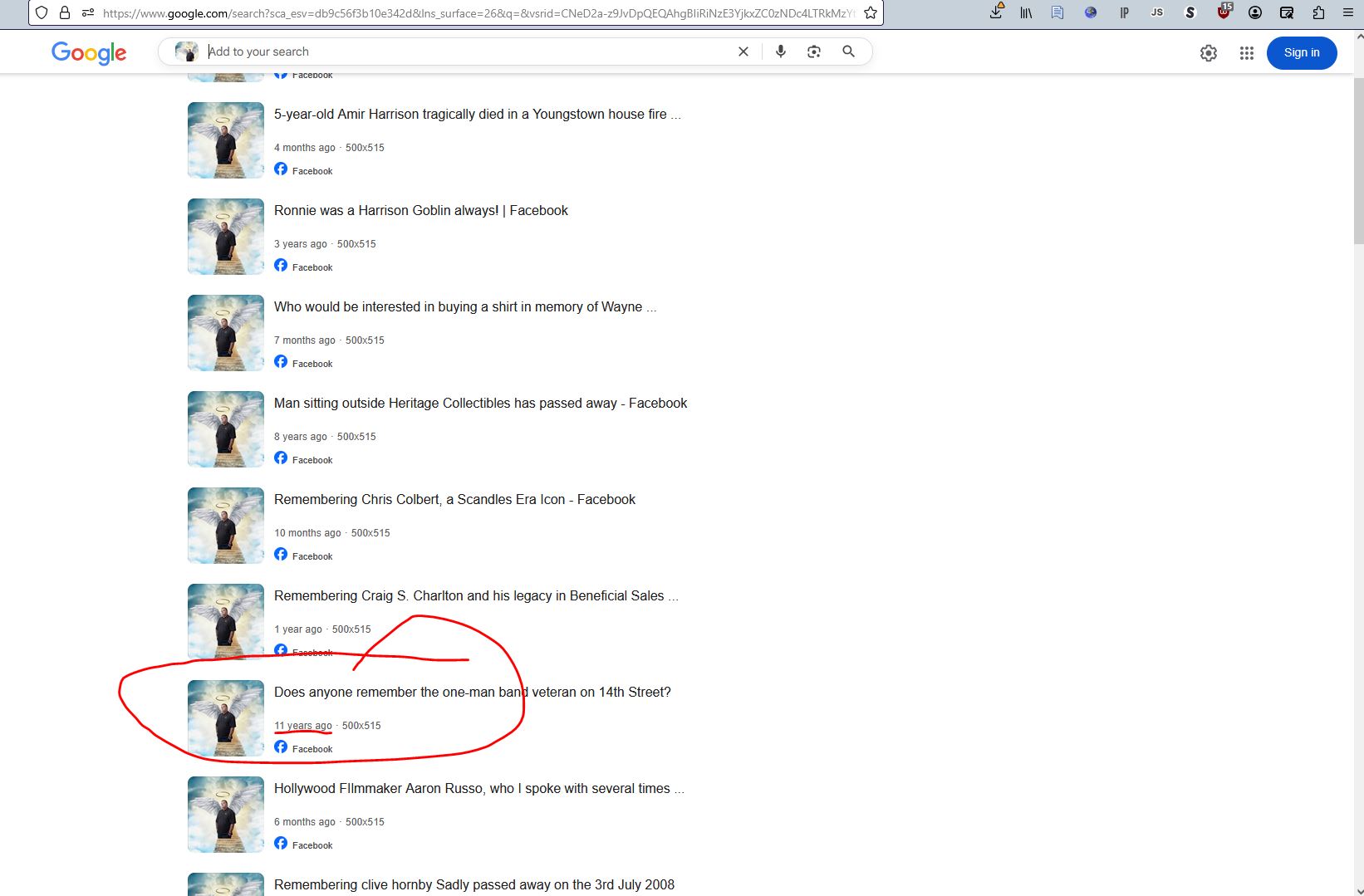
Task: Open the Firefox account icon
Action: pos(1255,12)
